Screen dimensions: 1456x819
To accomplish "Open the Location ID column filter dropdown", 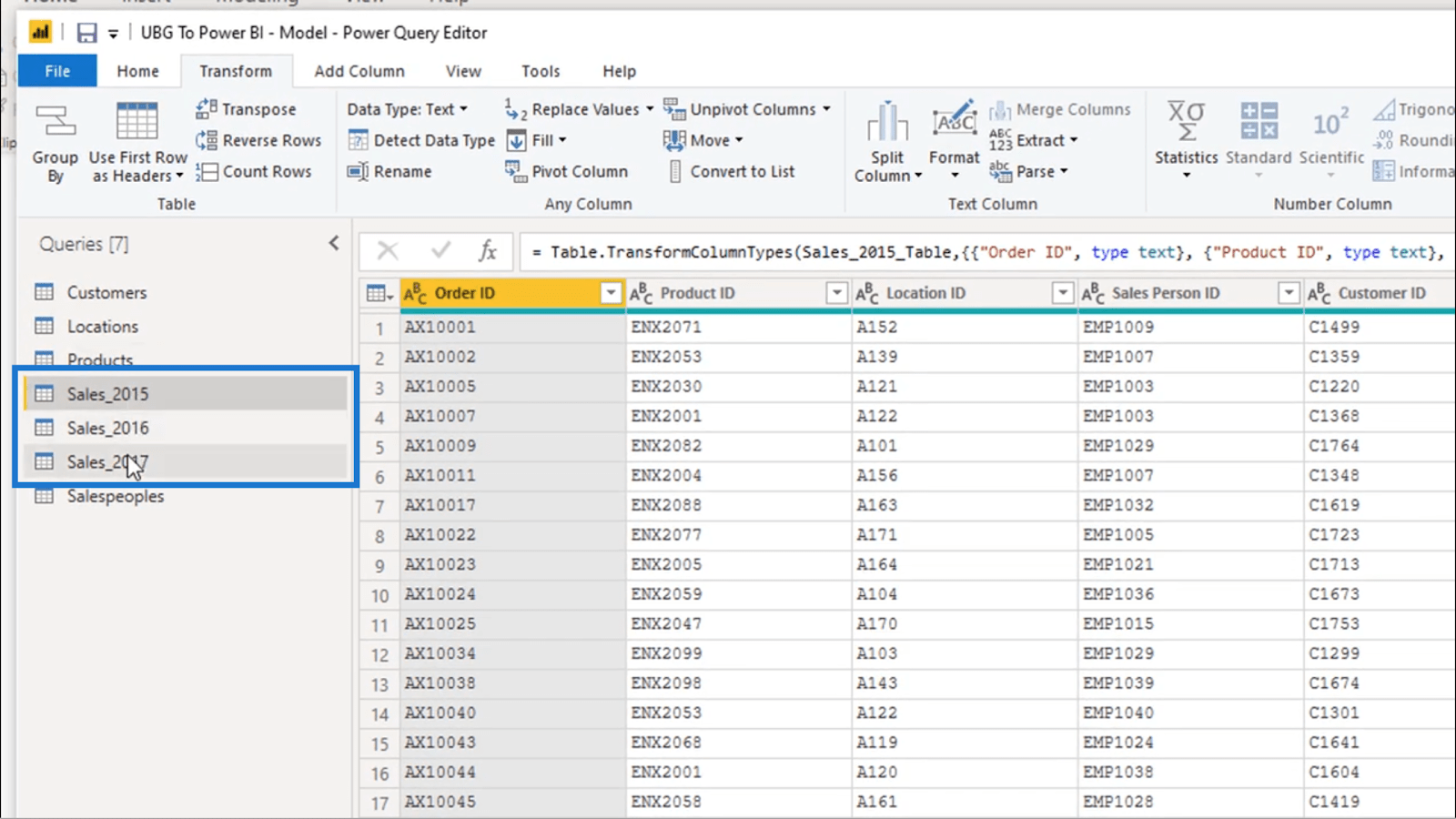I will click(1062, 293).
